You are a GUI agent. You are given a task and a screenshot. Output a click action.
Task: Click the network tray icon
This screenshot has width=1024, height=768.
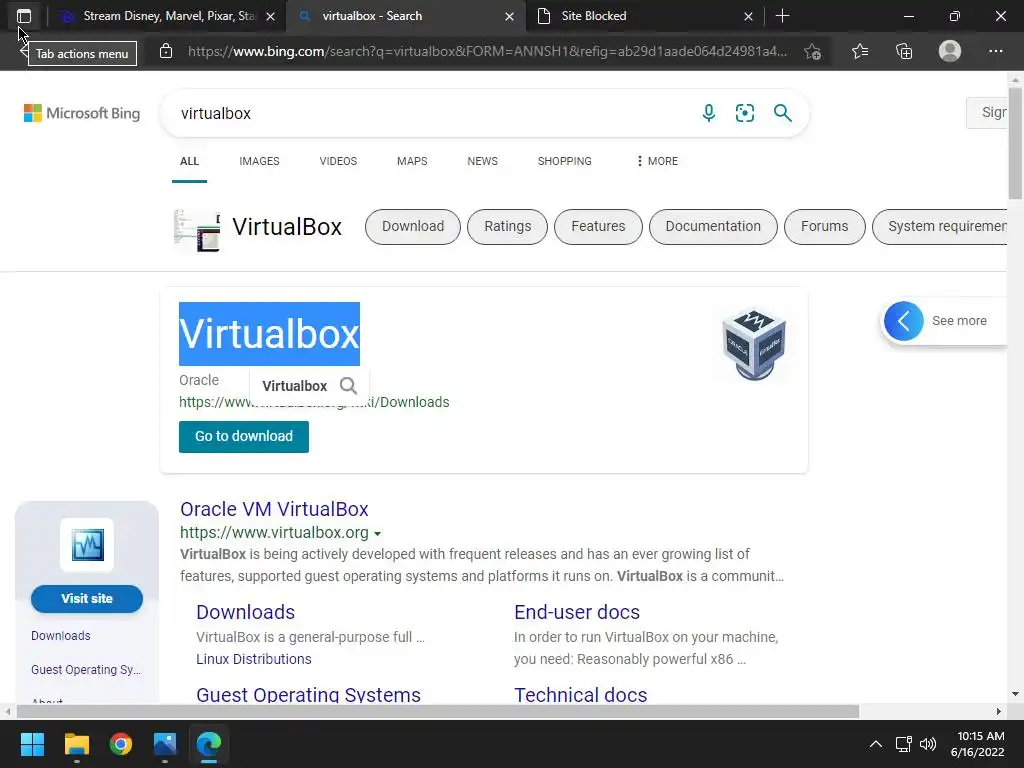click(904, 744)
